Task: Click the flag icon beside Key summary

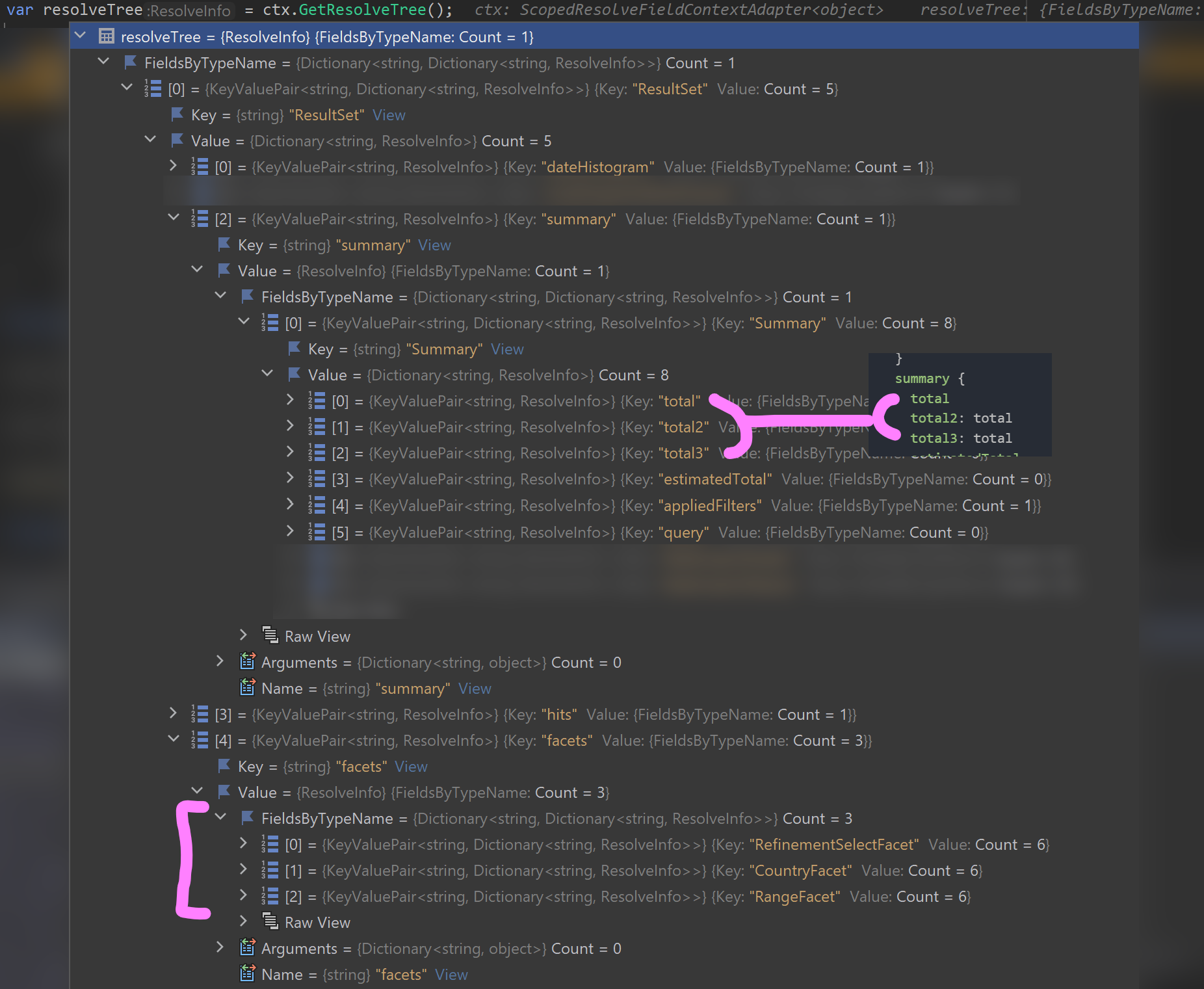Action: [224, 245]
